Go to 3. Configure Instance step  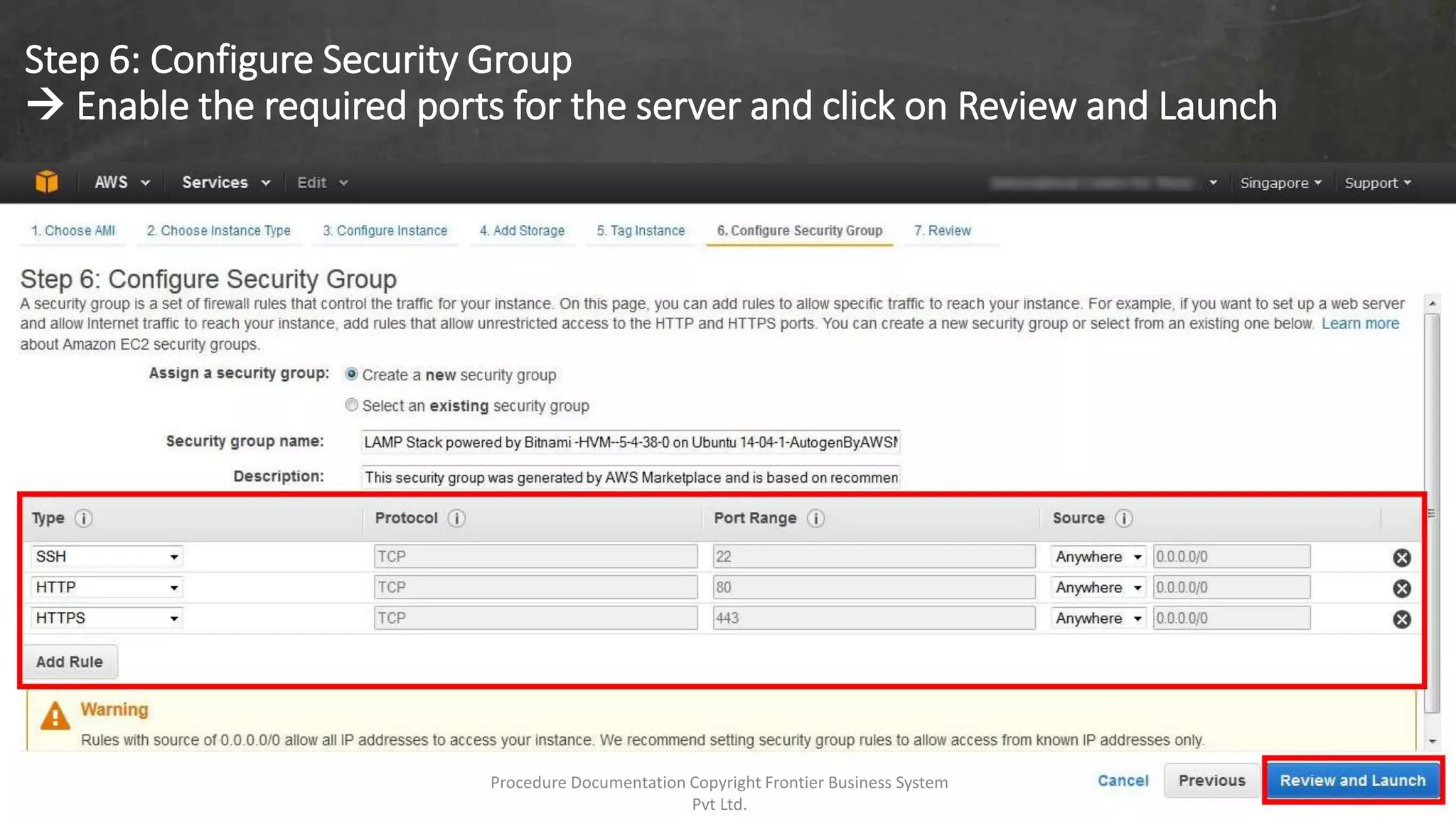[385, 230]
